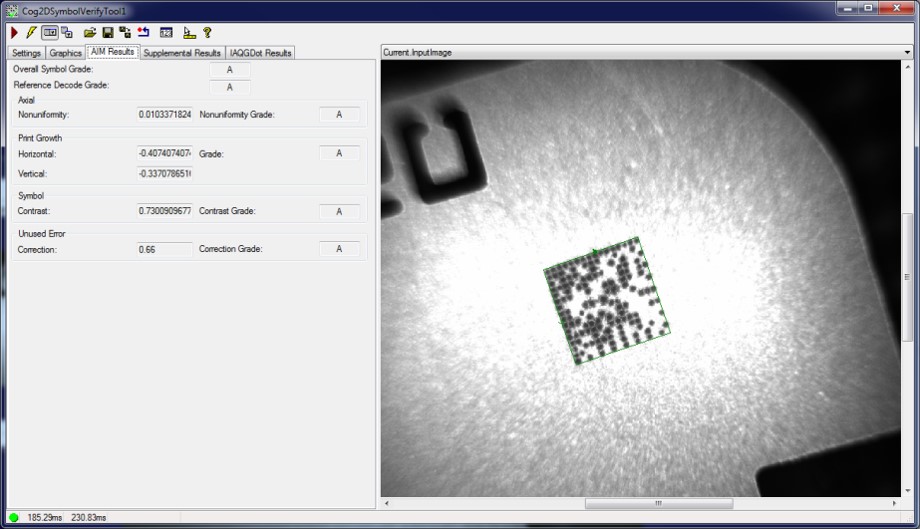920x529 pixels.
Task: Click the Reference Decode Grade value field
Action: [x=229, y=87]
